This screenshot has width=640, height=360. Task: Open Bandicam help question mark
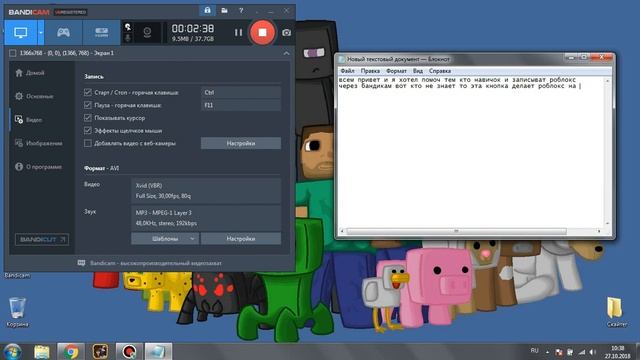pyautogui.click(x=241, y=11)
